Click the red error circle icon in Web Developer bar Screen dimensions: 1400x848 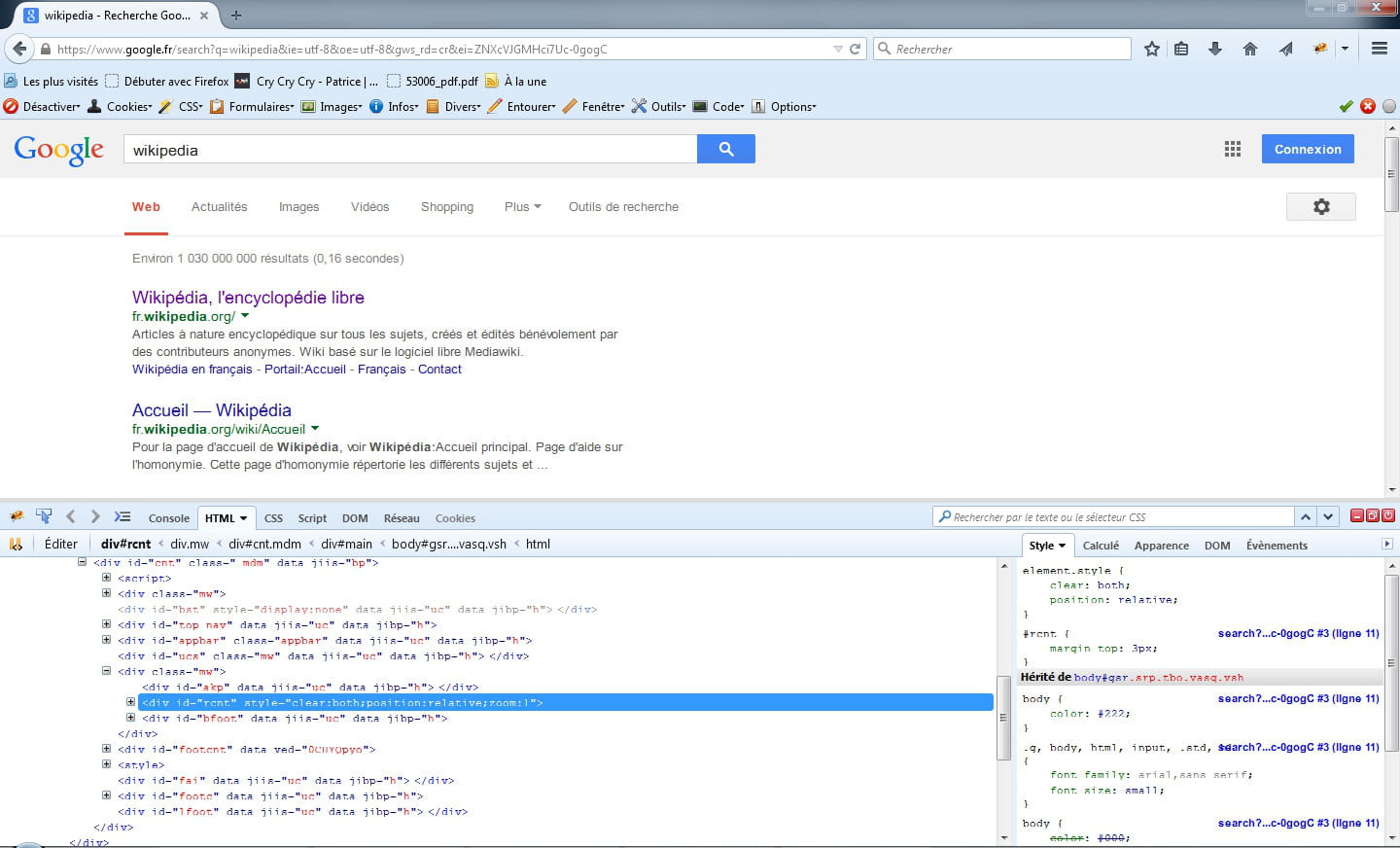pos(1368,106)
